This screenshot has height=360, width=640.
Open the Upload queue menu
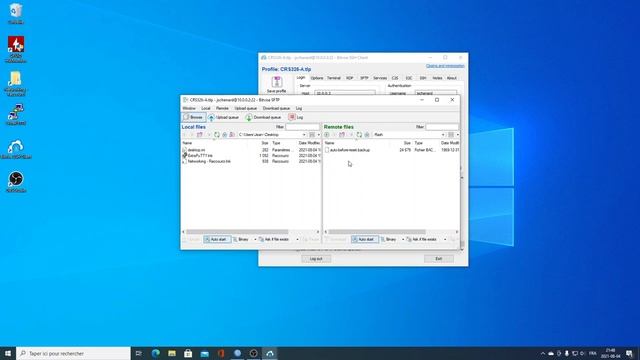246,108
